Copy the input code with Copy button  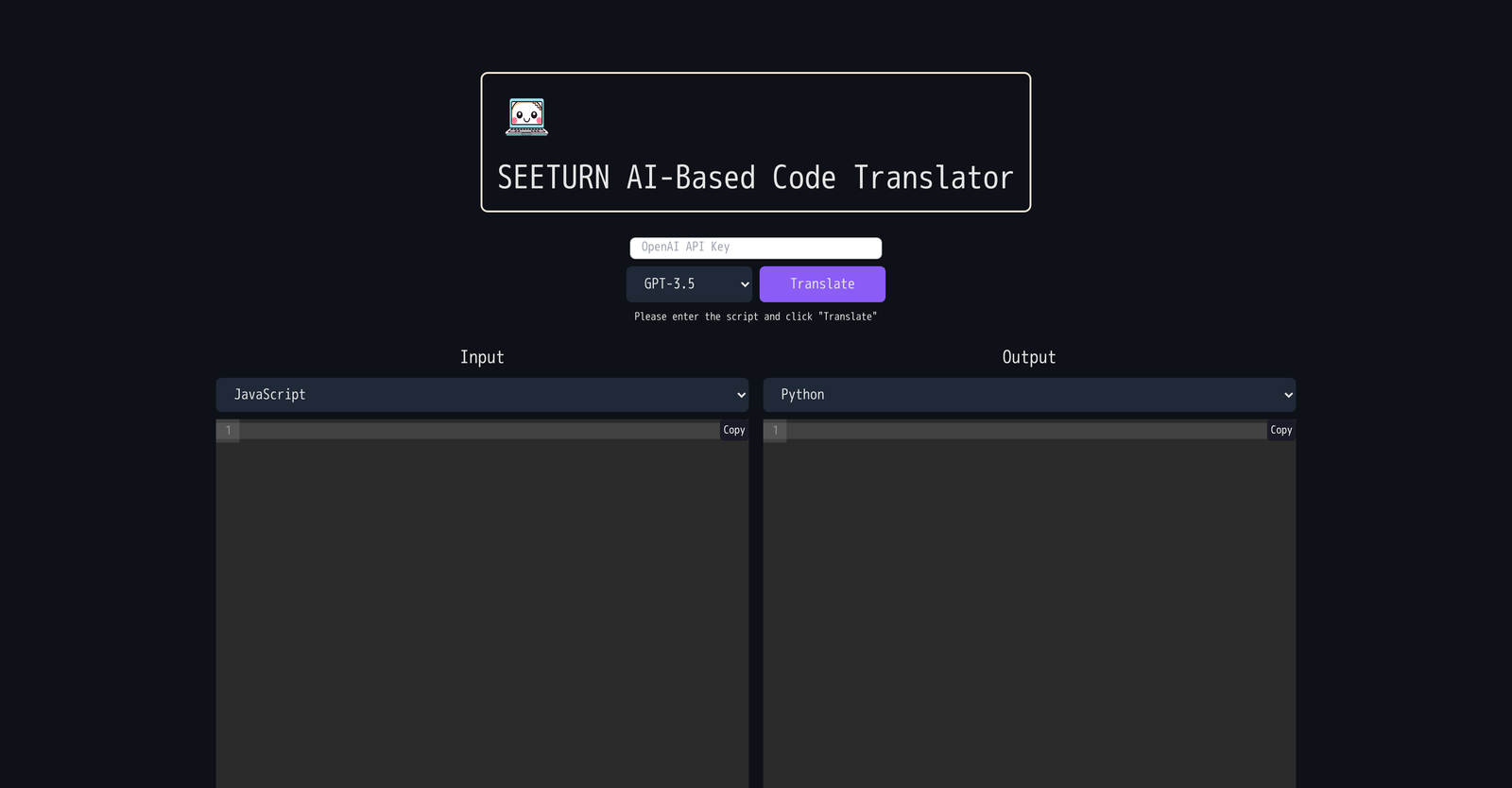click(734, 430)
